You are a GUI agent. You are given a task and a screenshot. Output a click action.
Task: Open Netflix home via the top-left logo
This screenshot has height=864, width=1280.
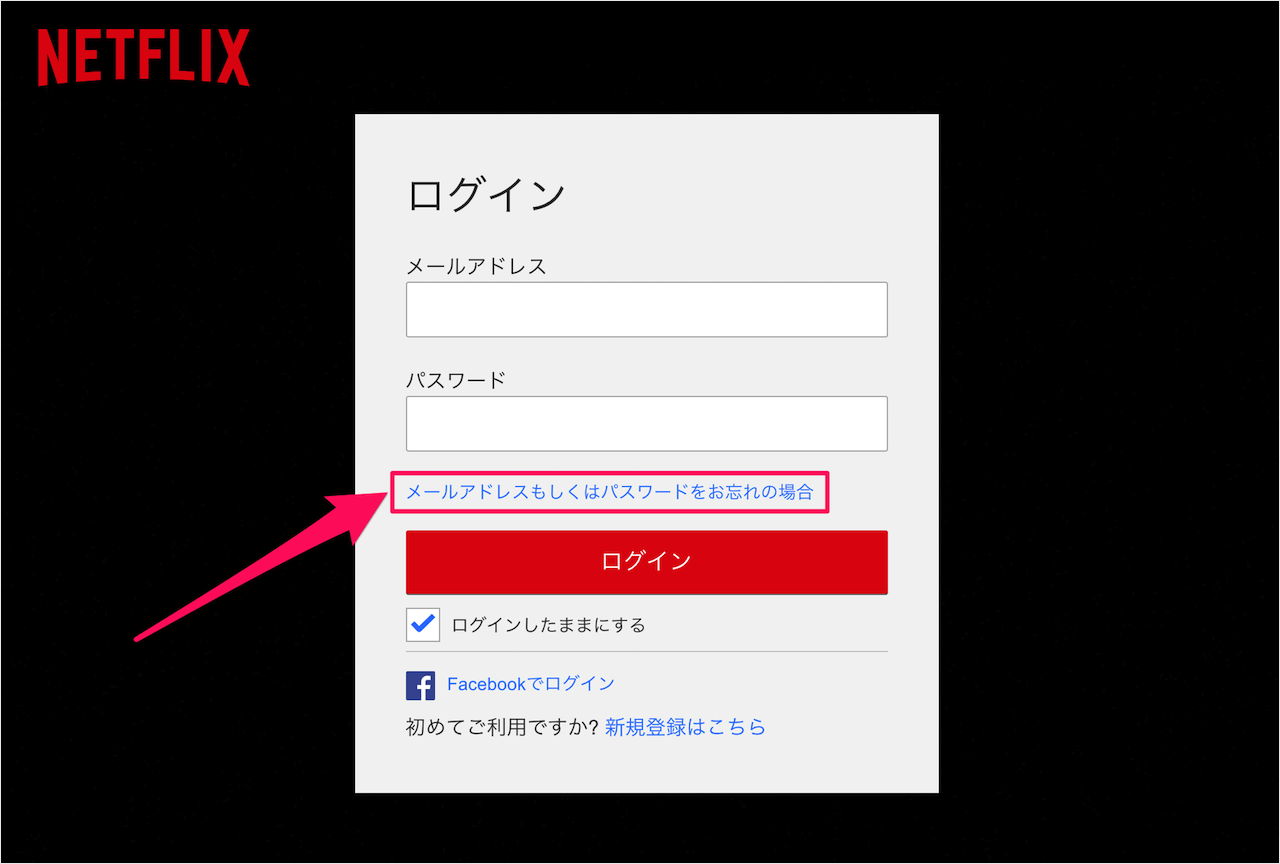pos(143,57)
